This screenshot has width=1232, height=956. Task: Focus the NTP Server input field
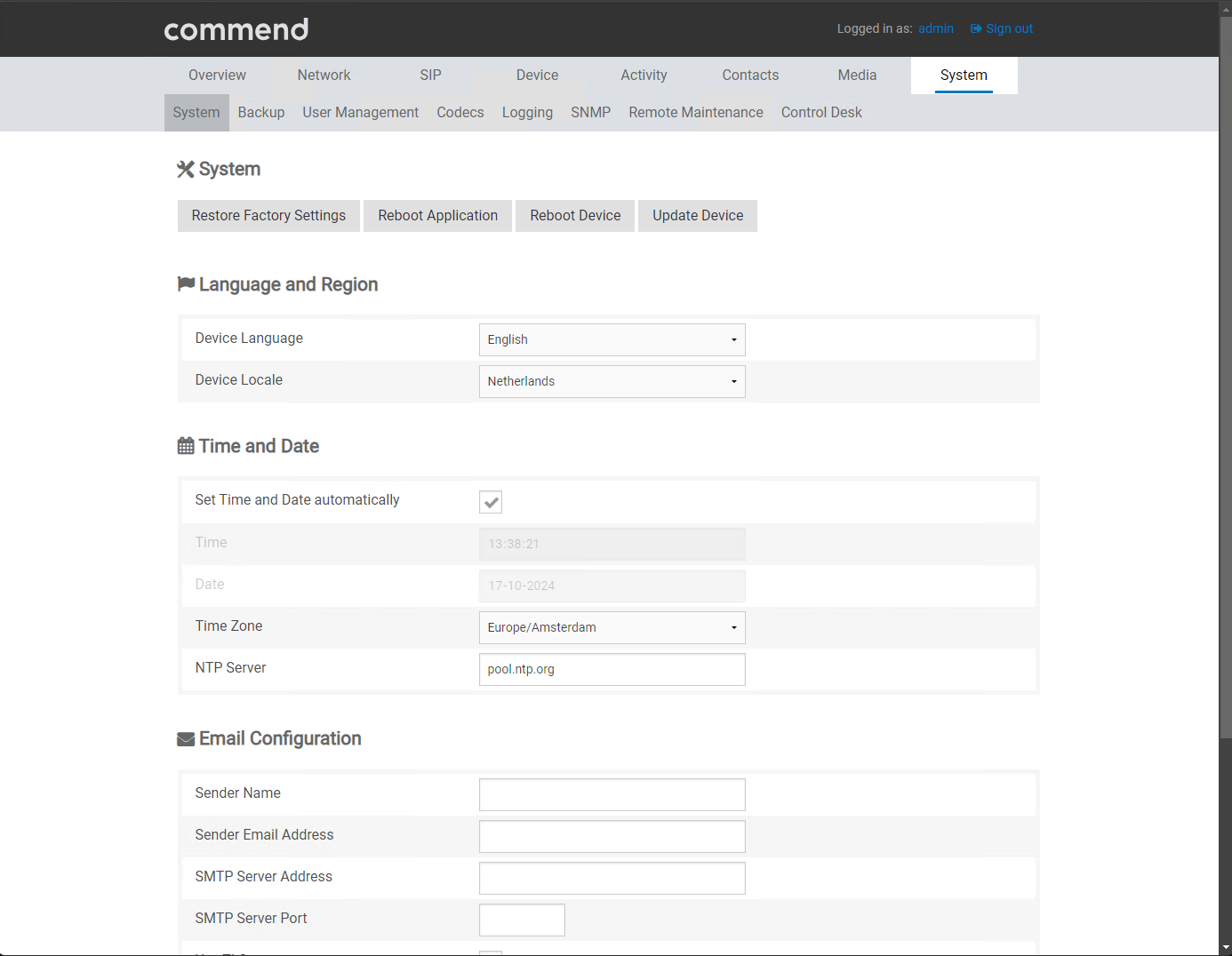coord(612,669)
